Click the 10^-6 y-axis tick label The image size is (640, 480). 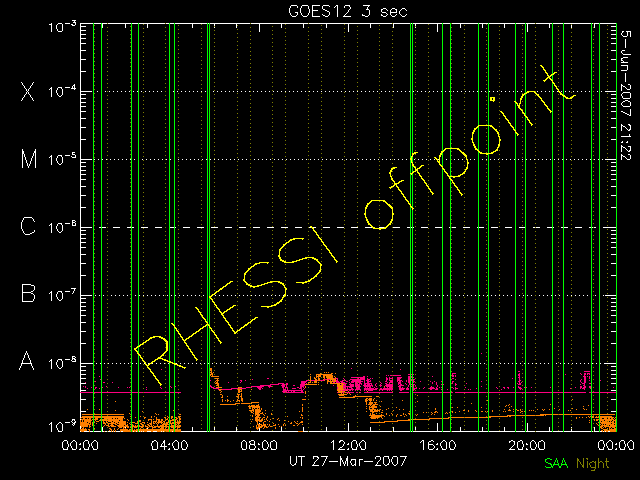(x=62, y=227)
